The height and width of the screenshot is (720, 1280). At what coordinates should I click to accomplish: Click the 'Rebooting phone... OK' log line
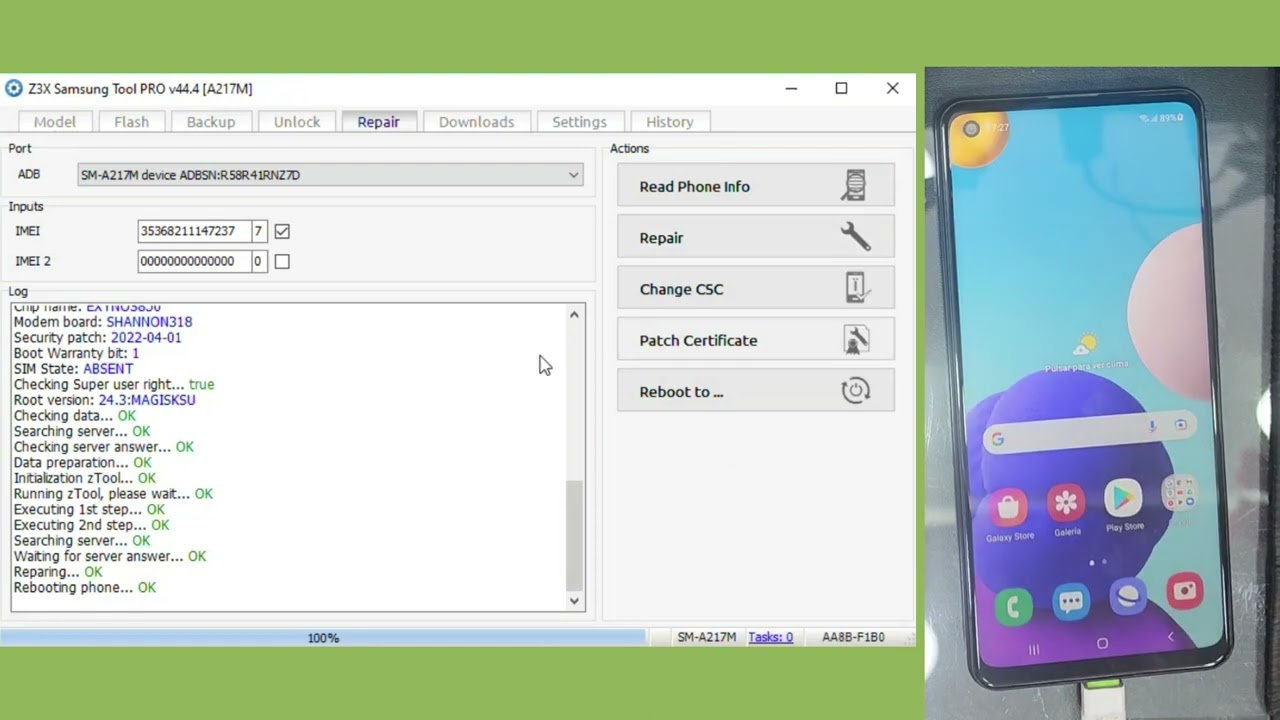[85, 587]
